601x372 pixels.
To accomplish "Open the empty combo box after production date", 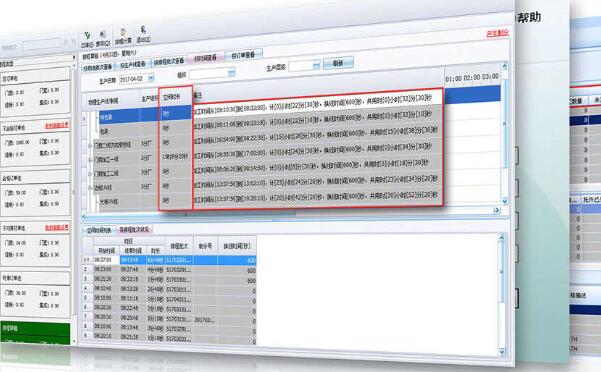I will (212, 73).
